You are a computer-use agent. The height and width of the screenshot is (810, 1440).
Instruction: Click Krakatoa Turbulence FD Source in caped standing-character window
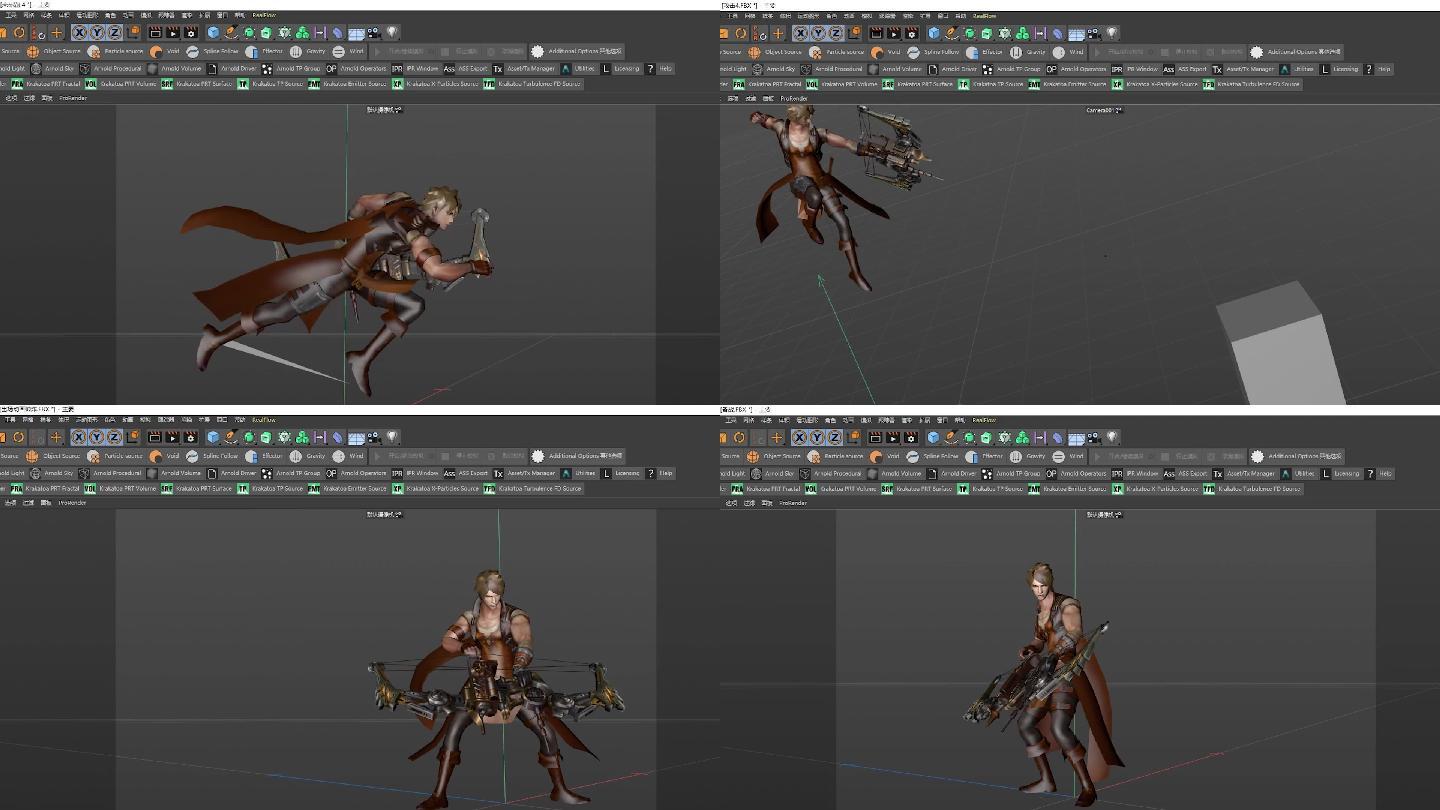1251,488
